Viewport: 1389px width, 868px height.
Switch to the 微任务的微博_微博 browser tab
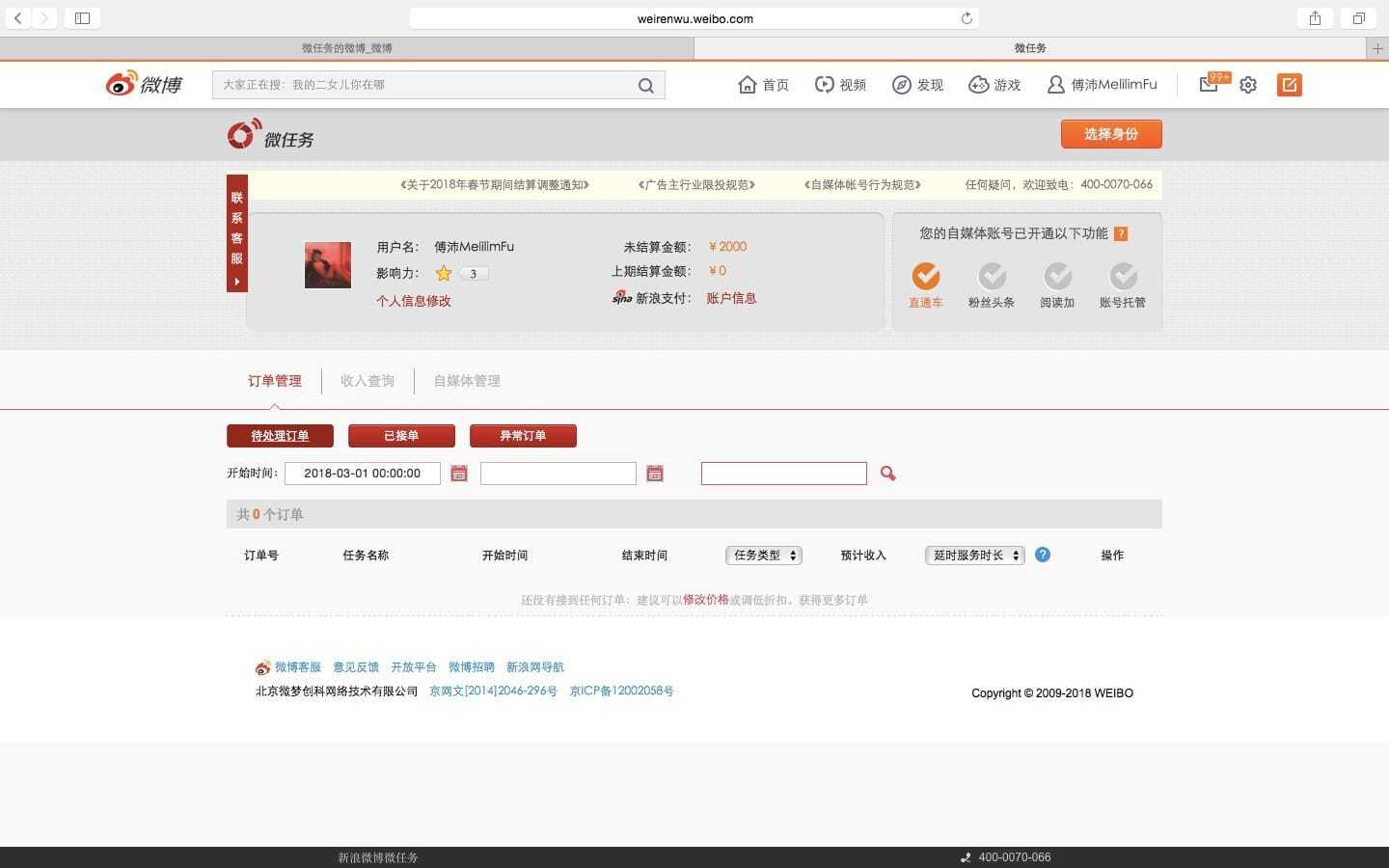coord(347,48)
